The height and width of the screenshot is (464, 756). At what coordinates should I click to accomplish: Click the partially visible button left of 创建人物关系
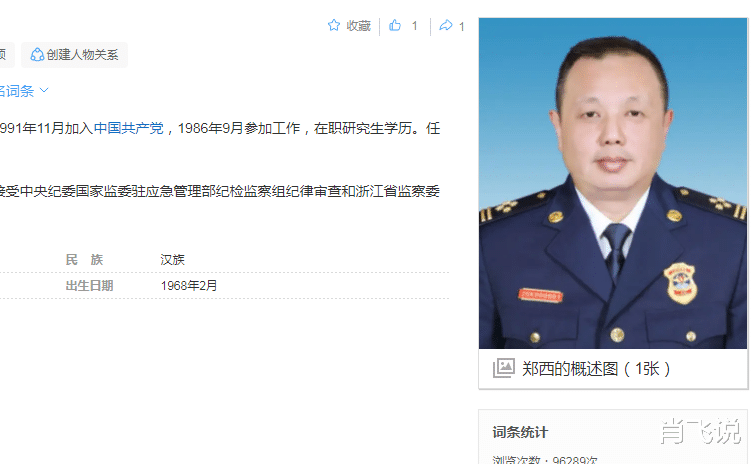click(x=7, y=55)
